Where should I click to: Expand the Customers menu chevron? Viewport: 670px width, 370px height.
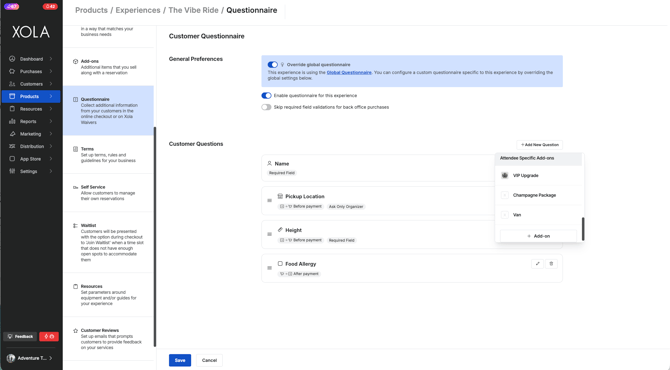(51, 84)
